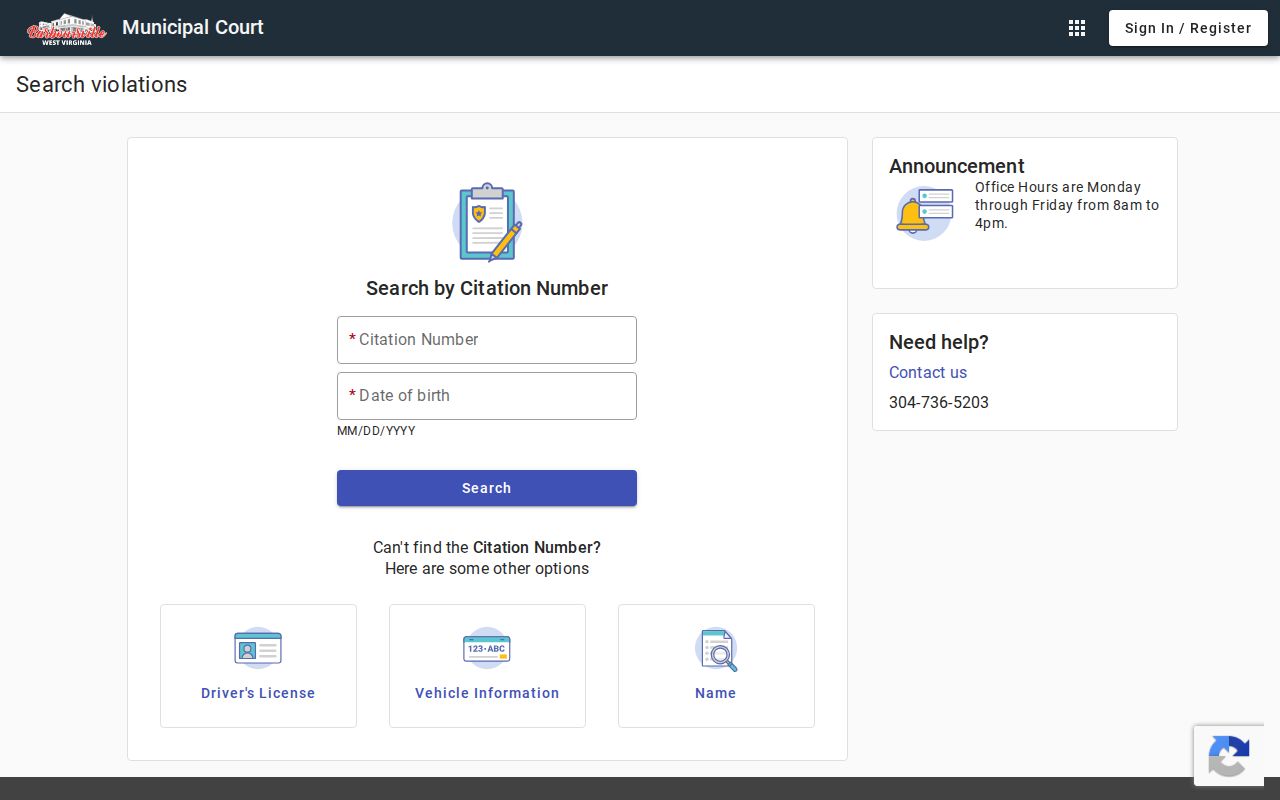1280x800 pixels.
Task: Click the announcement bell icon
Action: point(924,213)
